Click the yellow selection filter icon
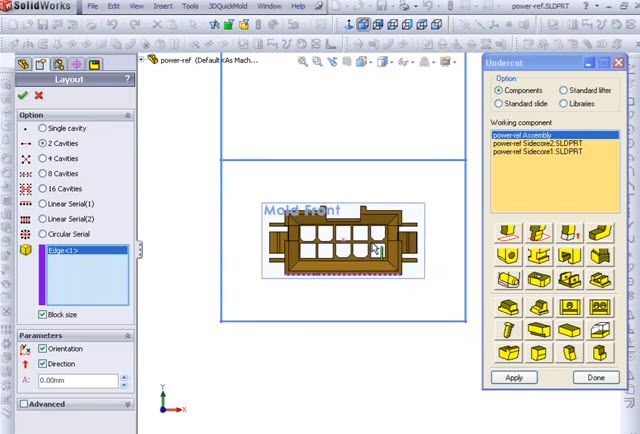Viewport: 640px width, 434px height. pos(244,25)
